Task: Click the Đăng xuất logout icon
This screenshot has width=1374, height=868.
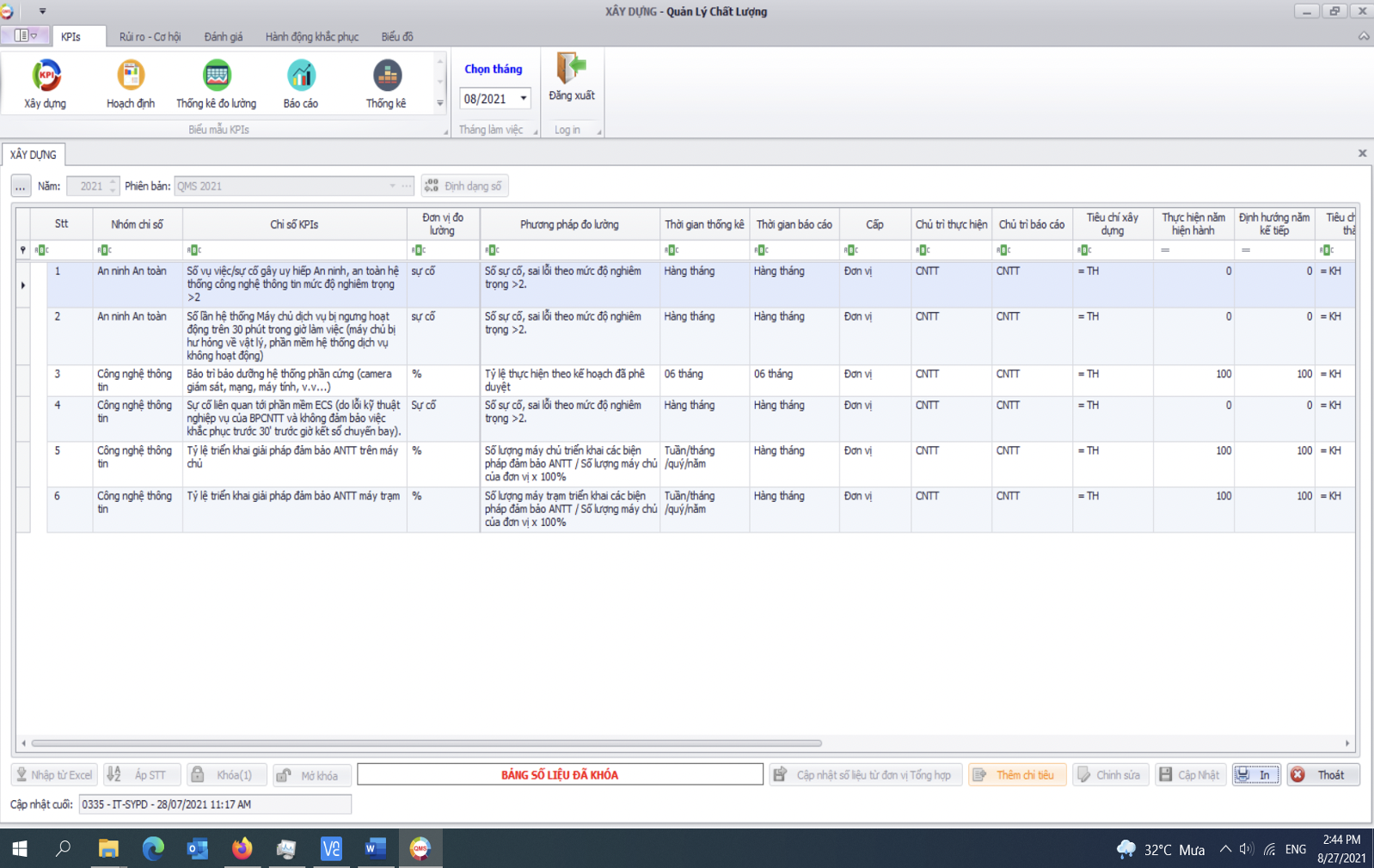Action: pos(572,77)
